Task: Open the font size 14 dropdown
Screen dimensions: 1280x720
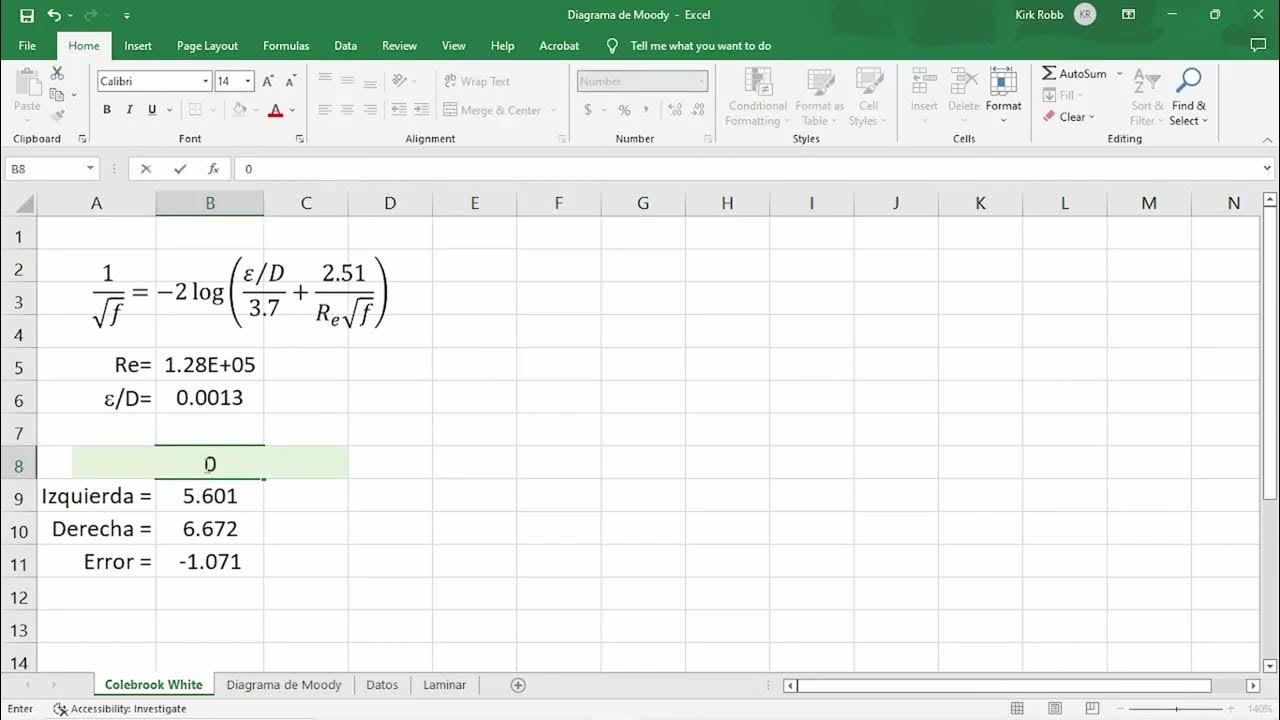Action: (x=248, y=81)
